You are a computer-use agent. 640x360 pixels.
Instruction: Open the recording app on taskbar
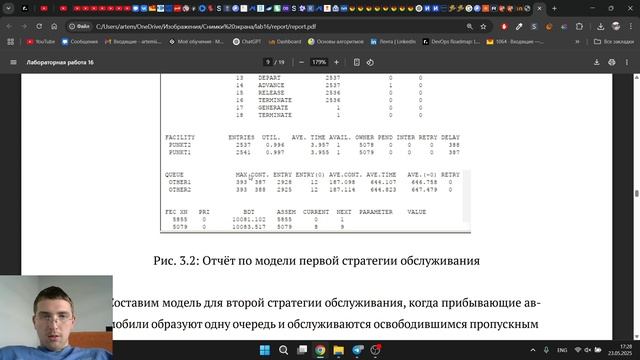pos(376,350)
